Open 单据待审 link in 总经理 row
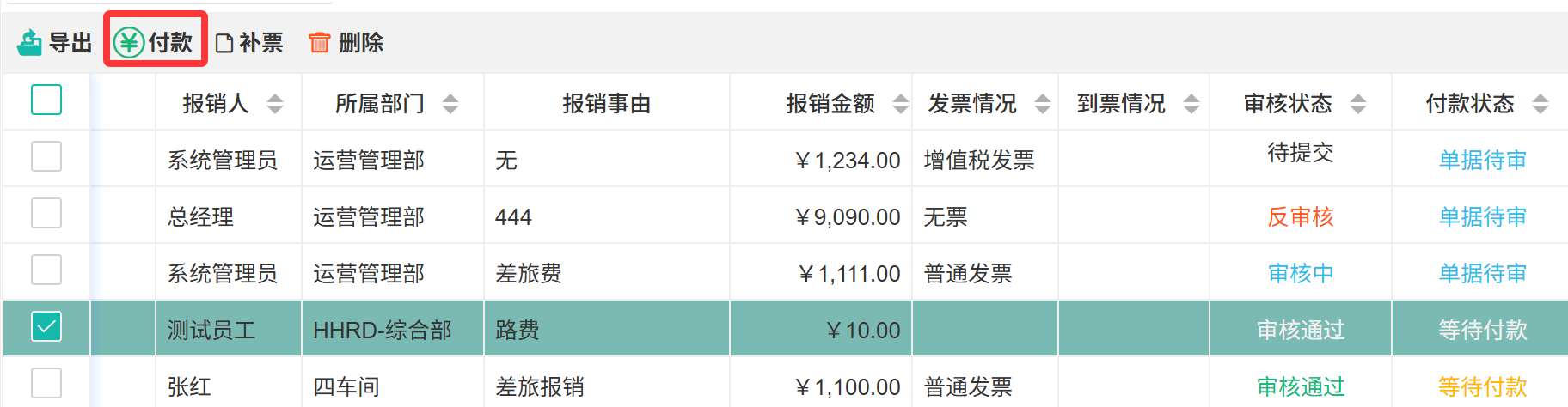The image size is (1568, 407). pos(1483,216)
